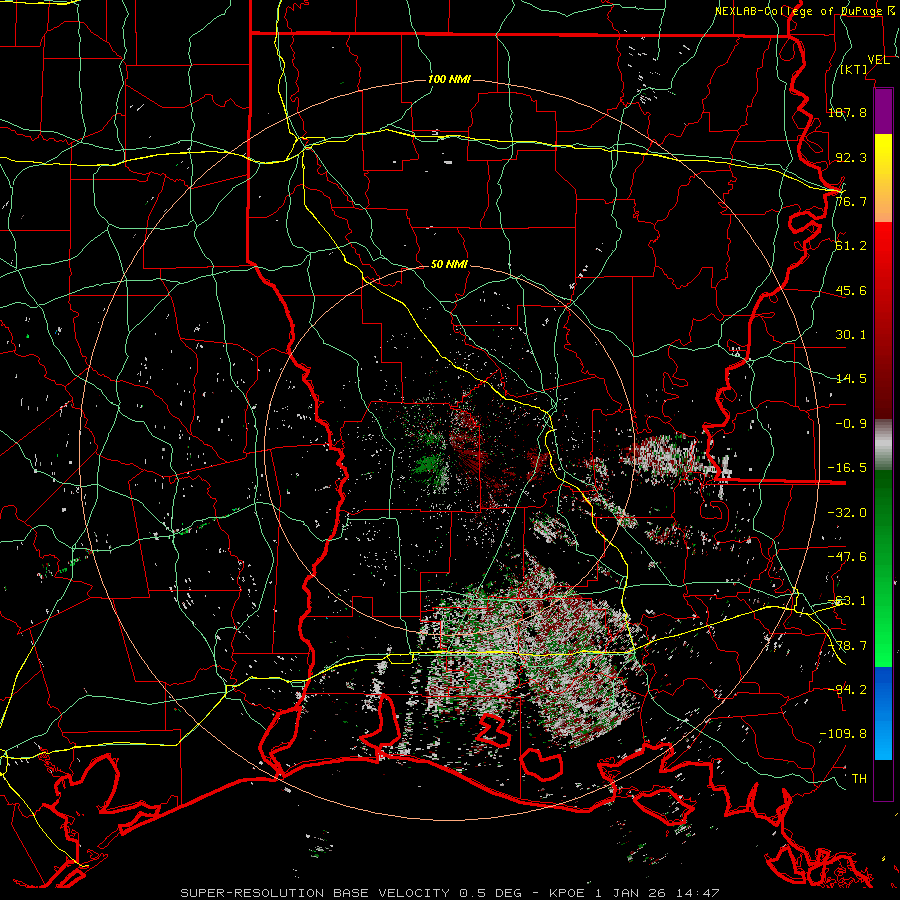
Task: Click the blue segment of the color bar
Action: pos(883,713)
